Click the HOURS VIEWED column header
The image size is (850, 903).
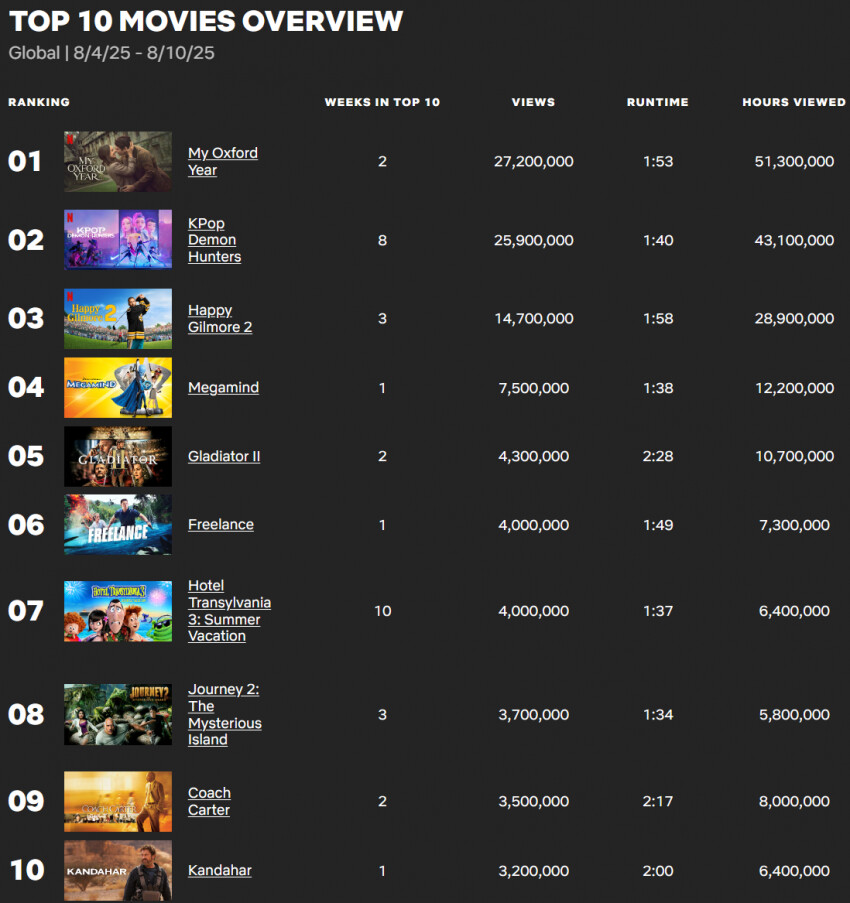point(794,102)
